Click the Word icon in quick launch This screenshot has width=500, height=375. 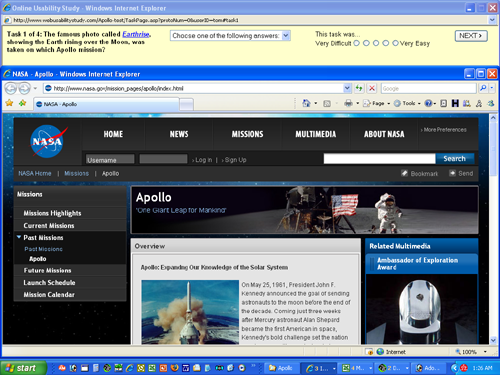tap(186, 368)
